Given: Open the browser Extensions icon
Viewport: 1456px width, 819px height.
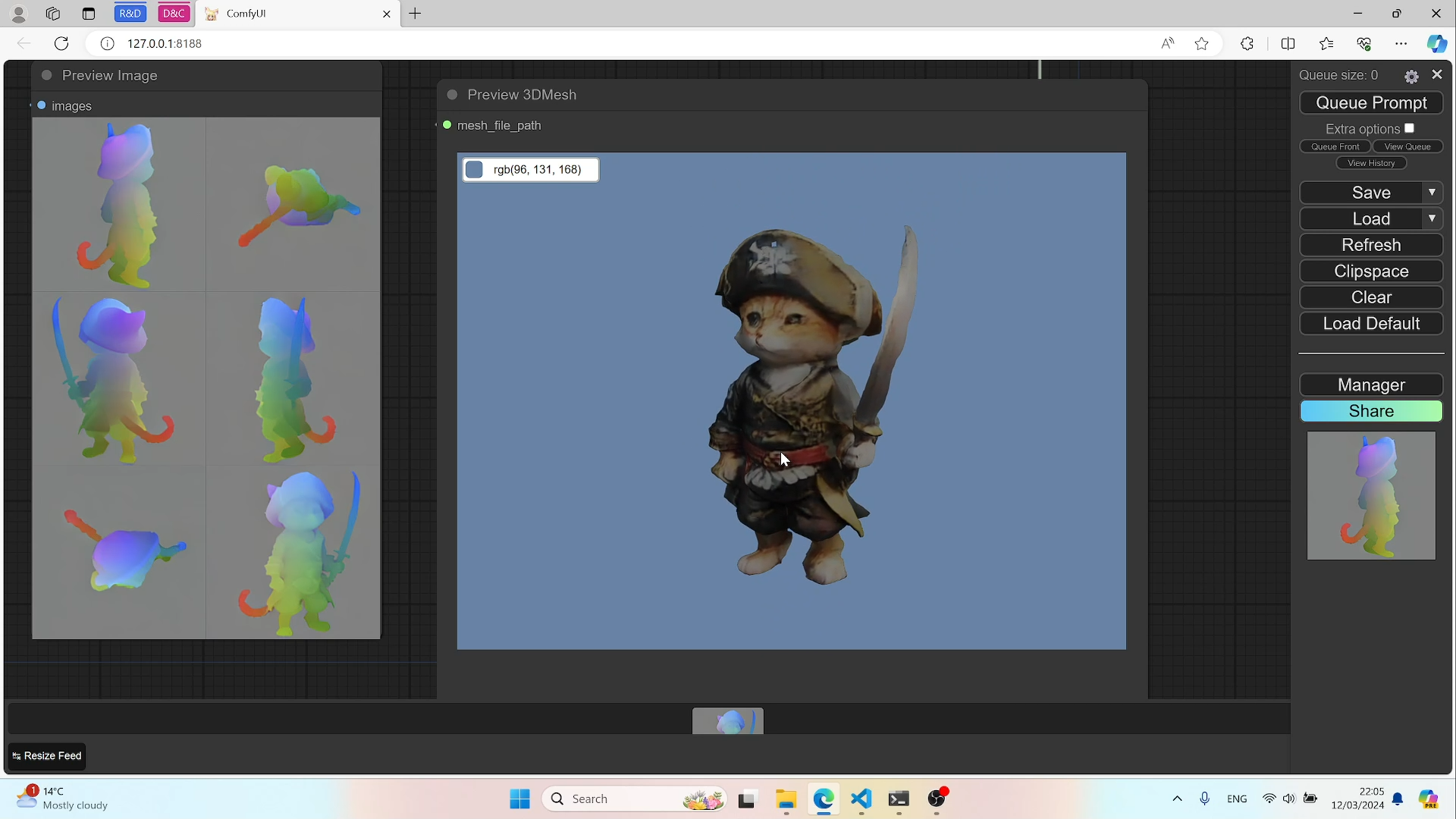Looking at the screenshot, I should pos(1247,44).
